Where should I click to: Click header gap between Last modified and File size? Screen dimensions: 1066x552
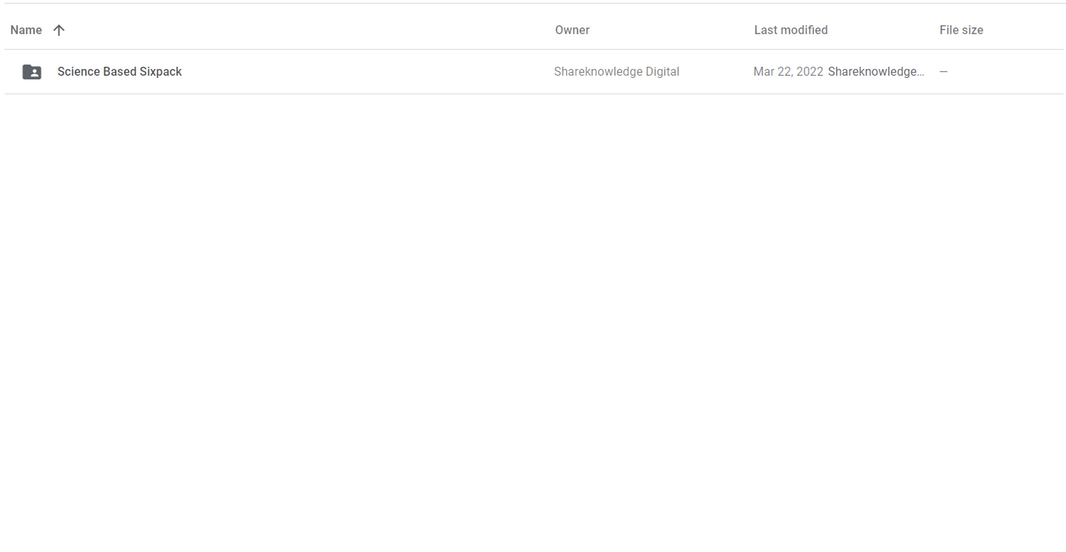tap(883, 30)
